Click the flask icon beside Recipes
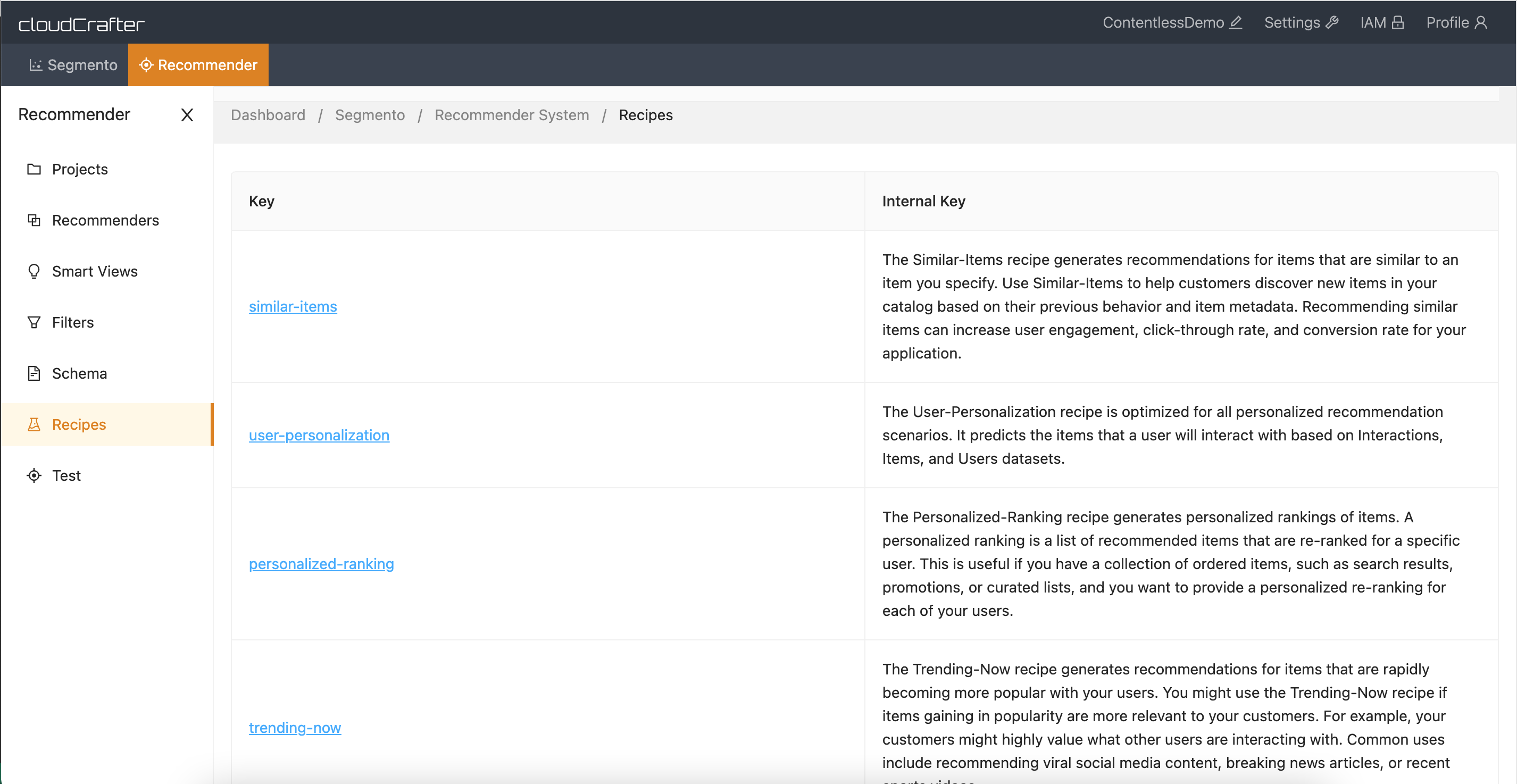Screen dimensions: 1517x784 point(34,424)
